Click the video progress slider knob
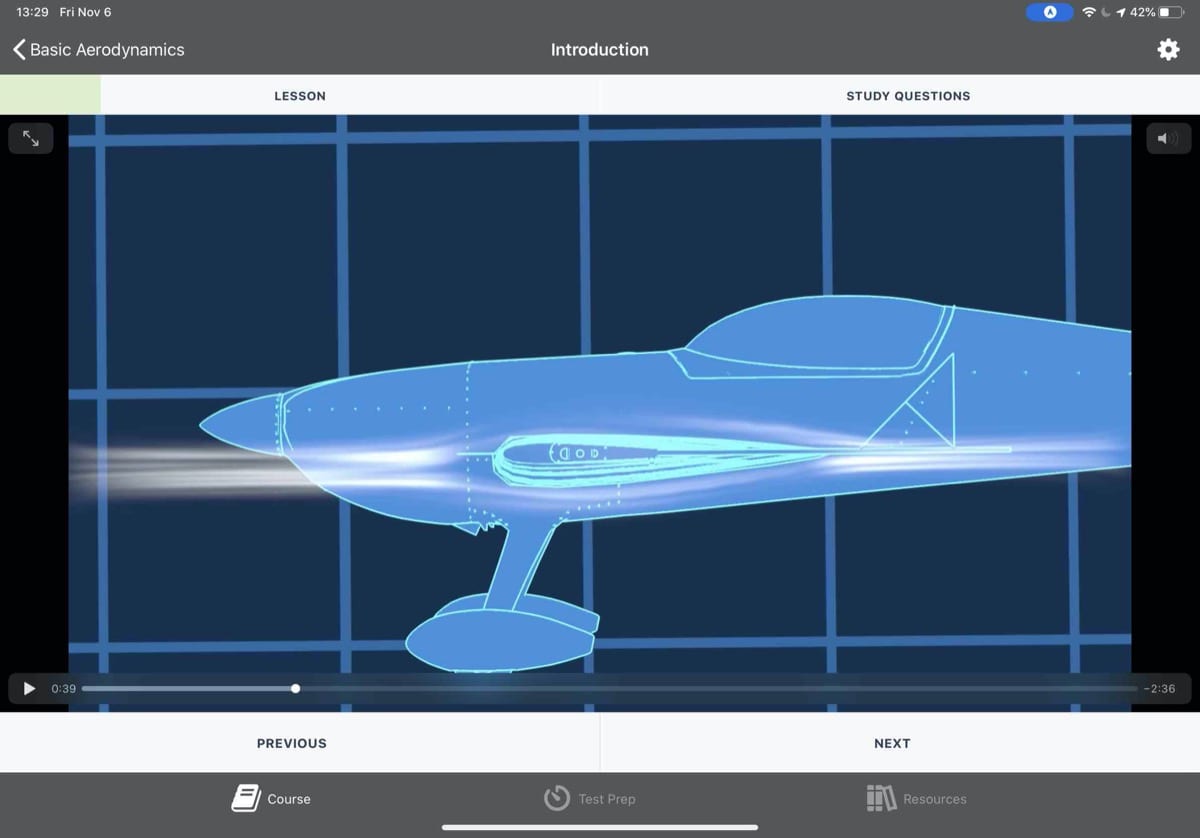Image resolution: width=1200 pixels, height=838 pixels. tap(295, 688)
